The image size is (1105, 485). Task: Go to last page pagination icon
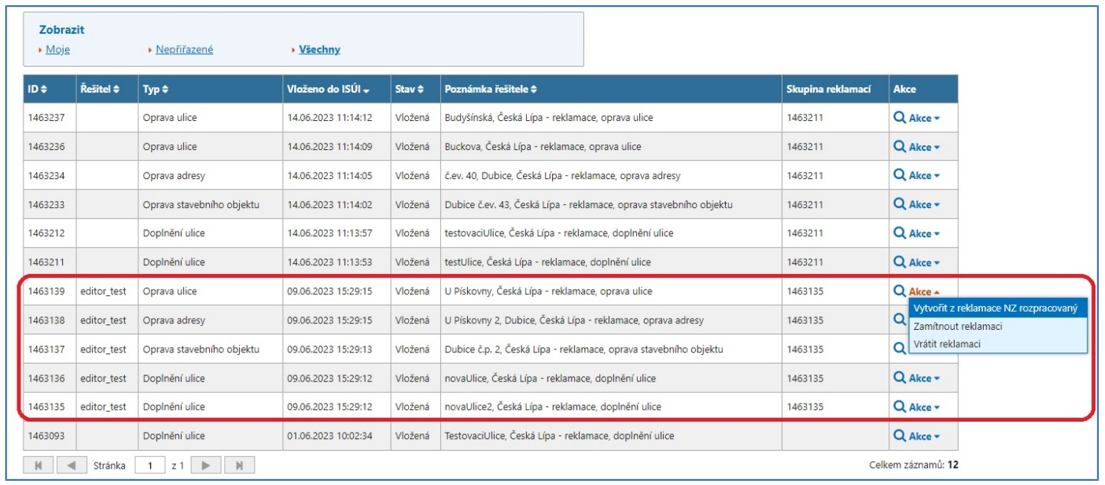pos(239,465)
